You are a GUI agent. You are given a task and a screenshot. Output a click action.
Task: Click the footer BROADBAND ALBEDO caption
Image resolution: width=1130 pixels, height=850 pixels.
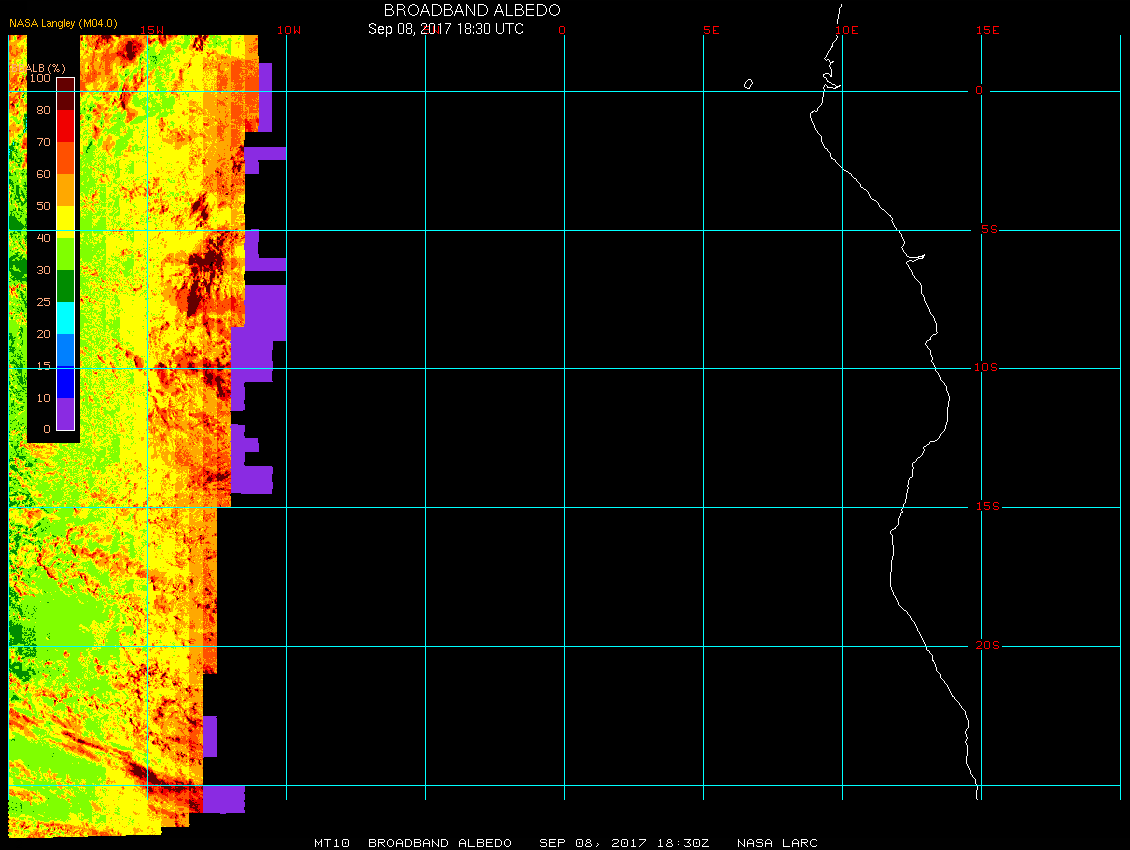440,842
